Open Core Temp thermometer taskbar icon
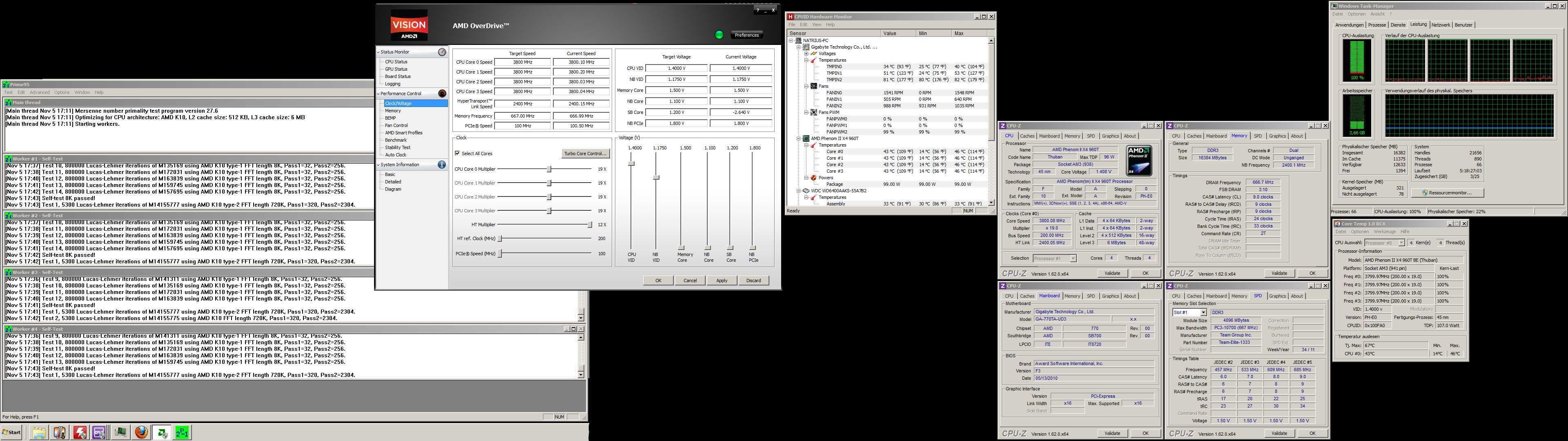The image size is (1568, 441). (x=60, y=432)
